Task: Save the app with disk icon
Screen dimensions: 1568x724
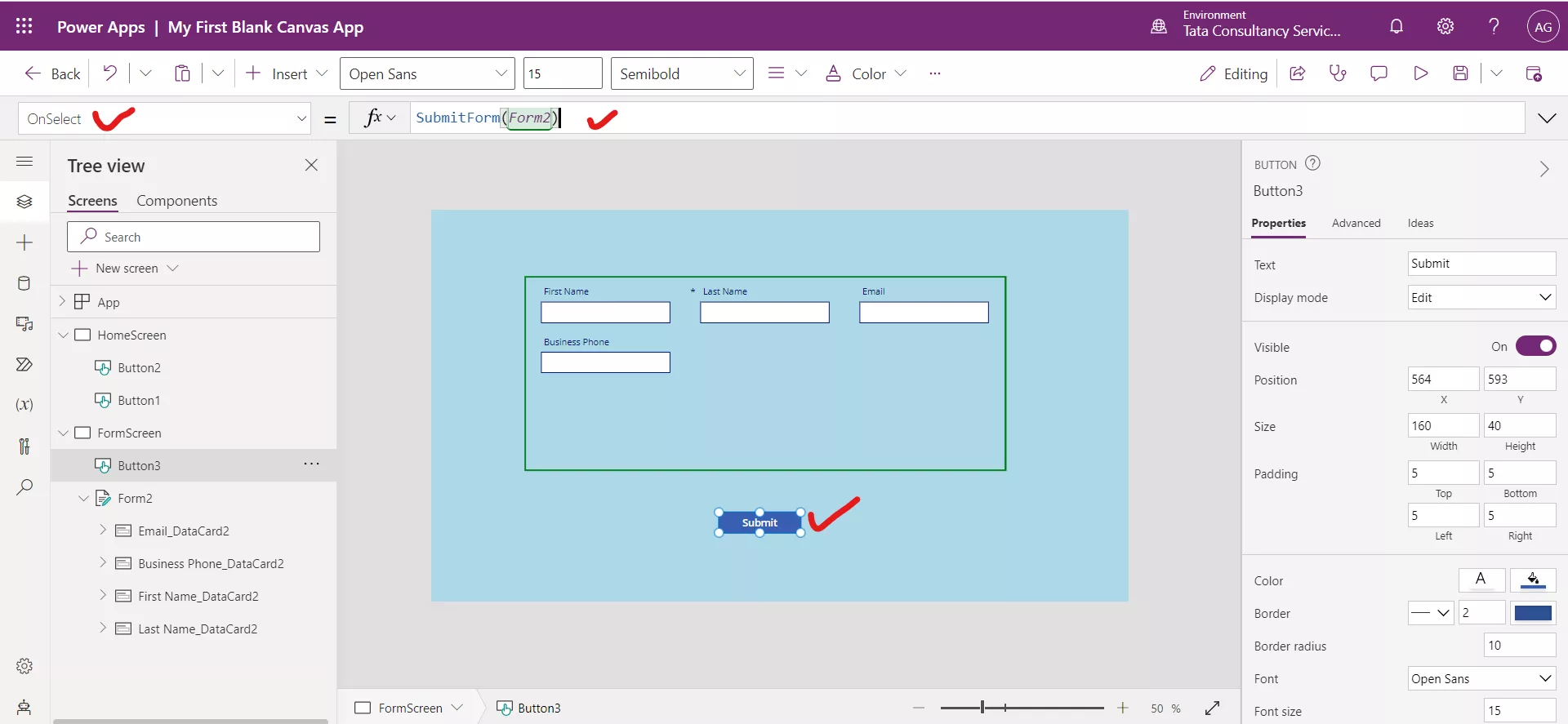Action: (x=1461, y=73)
